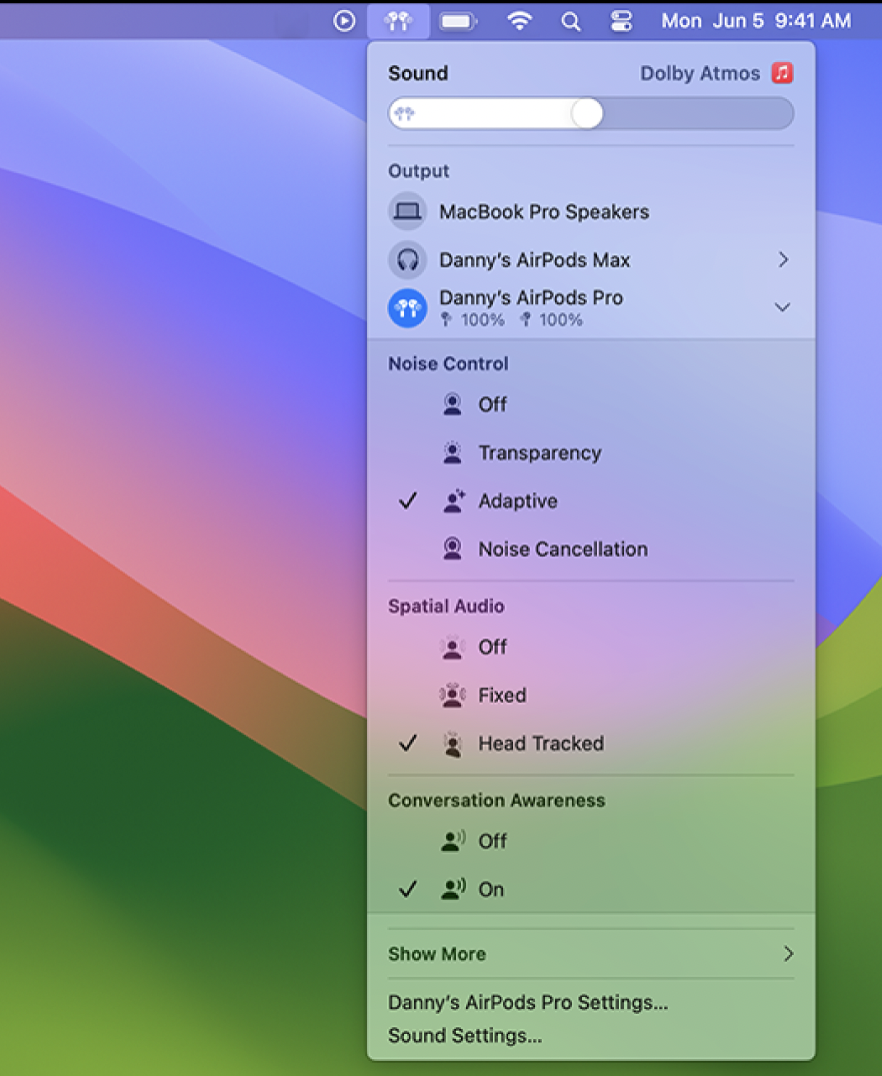Collapse Danny's AirPods Pro options chevron
The image size is (882, 1076).
tap(782, 307)
